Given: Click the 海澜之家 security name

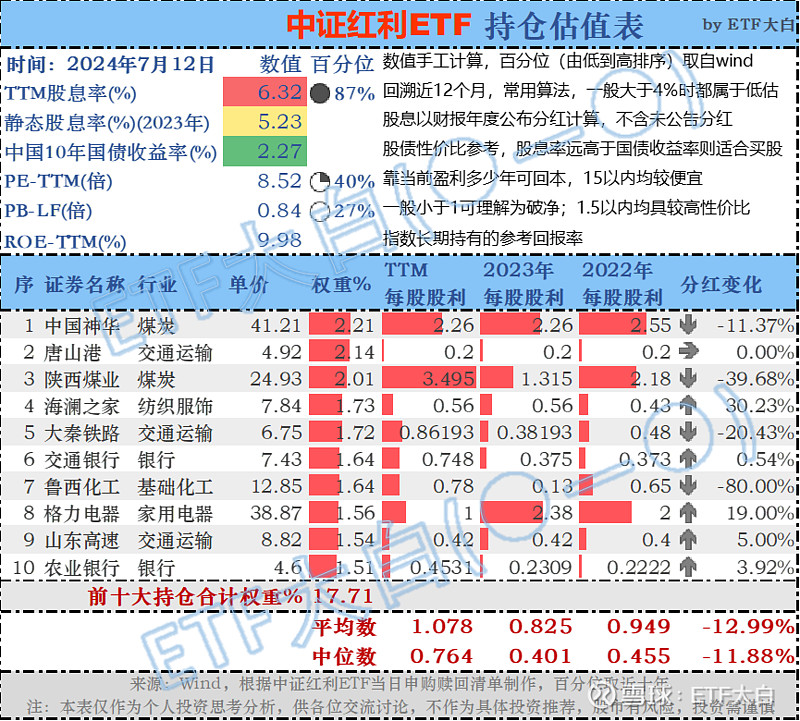Looking at the screenshot, I should pos(82,406).
